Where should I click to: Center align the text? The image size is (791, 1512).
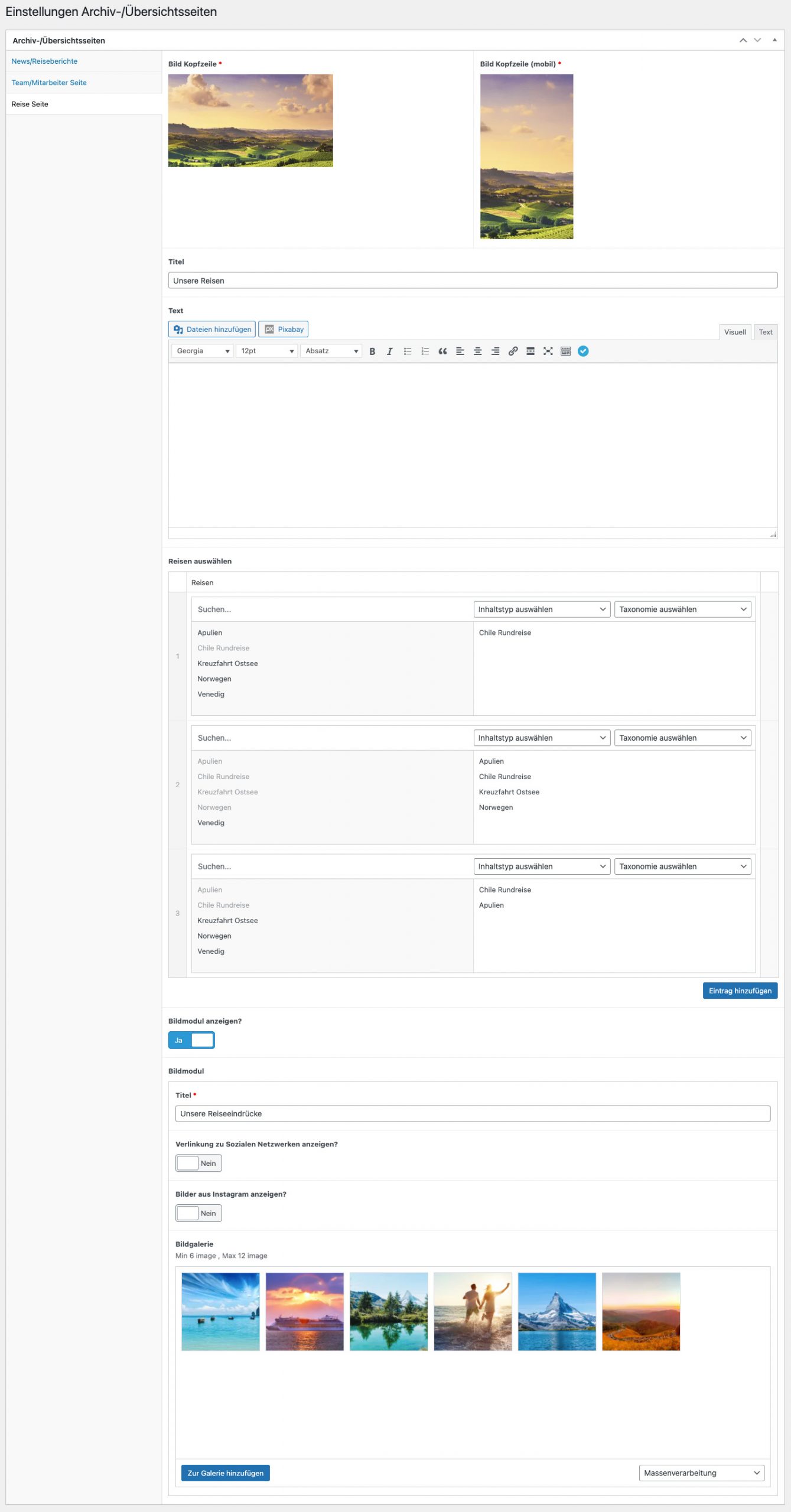coord(477,351)
